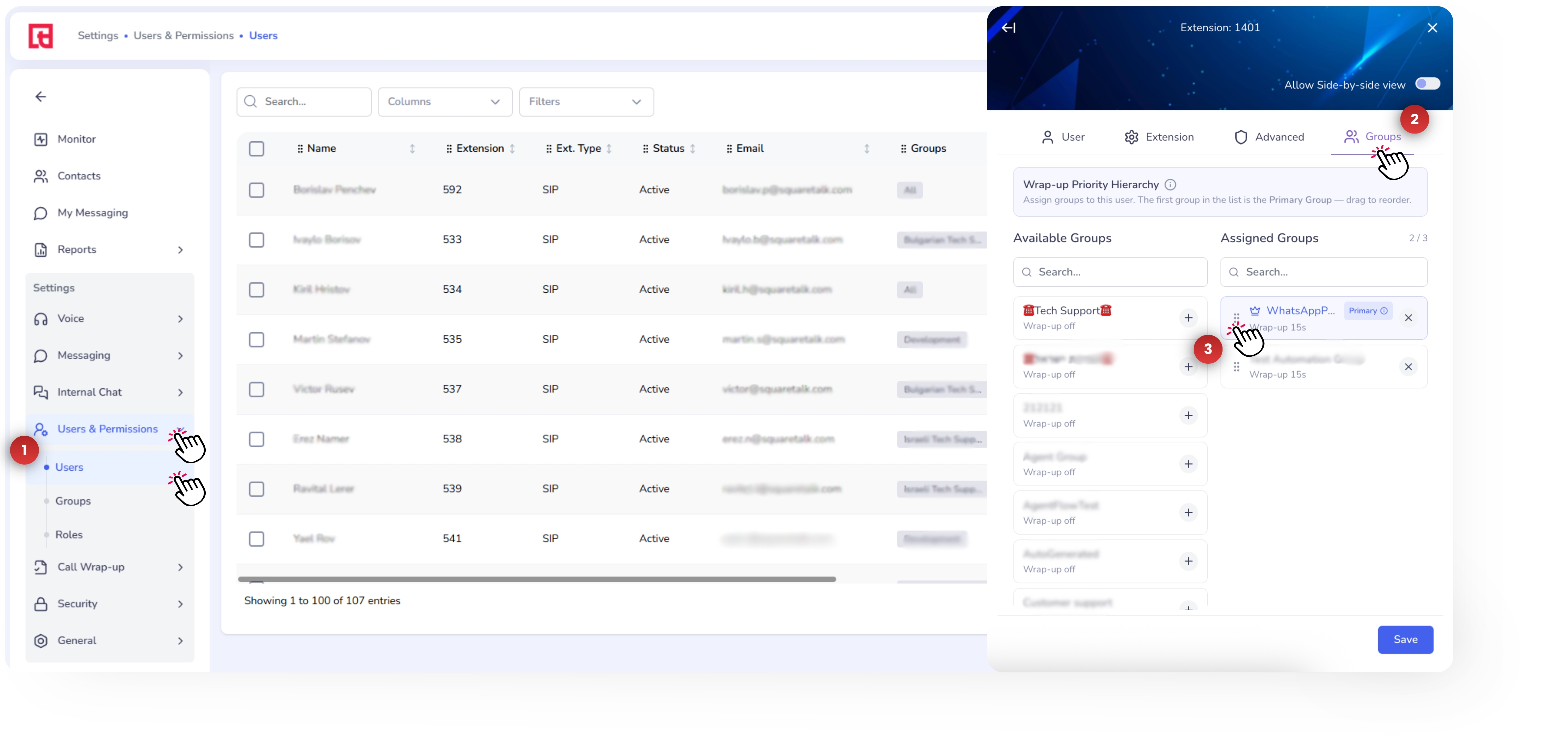Select all rows with header checkbox
1568x735 pixels.
tap(256, 148)
